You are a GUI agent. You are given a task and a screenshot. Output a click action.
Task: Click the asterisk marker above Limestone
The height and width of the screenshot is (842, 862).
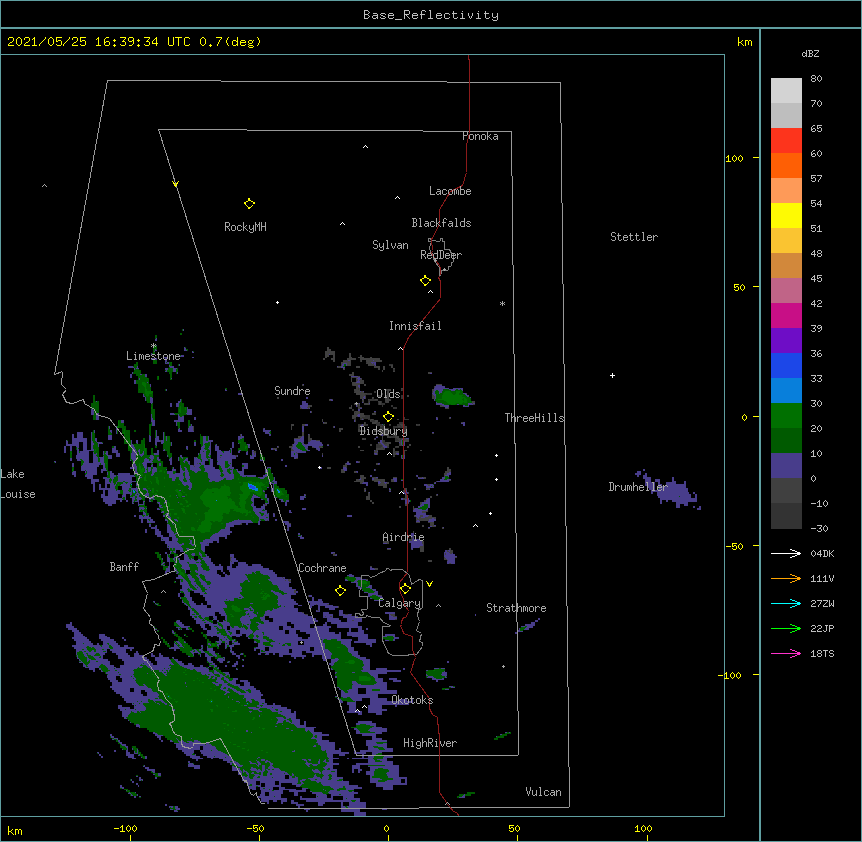coord(153,346)
